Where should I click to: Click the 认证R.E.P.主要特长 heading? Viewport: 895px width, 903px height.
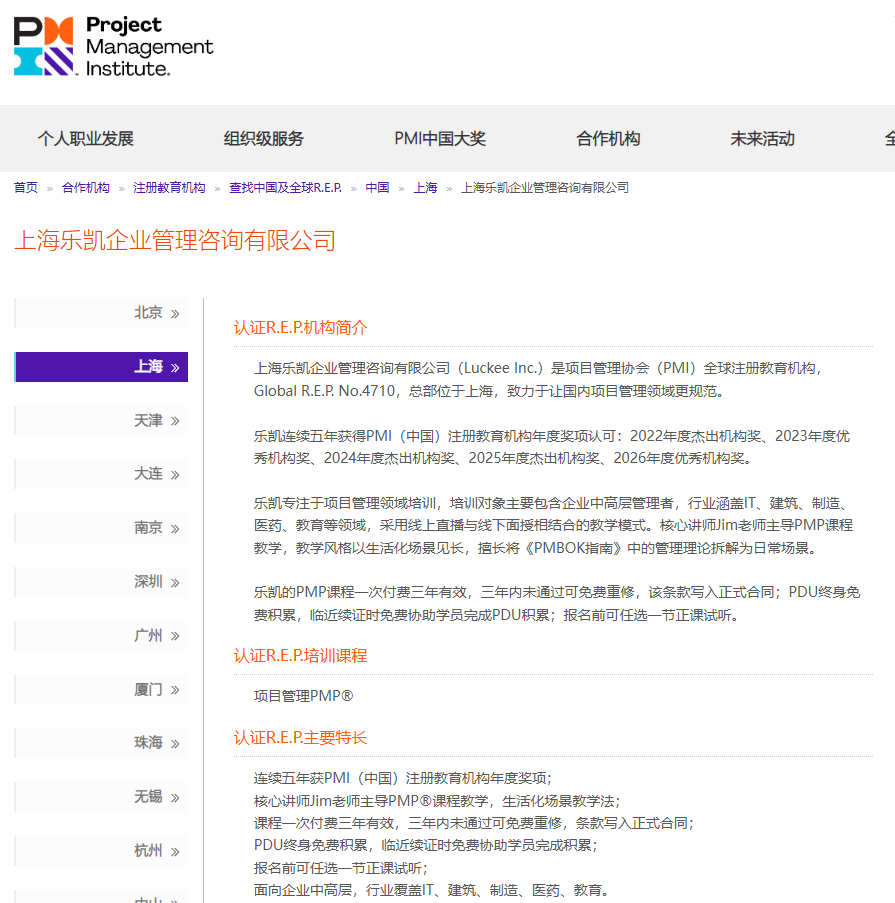point(300,738)
